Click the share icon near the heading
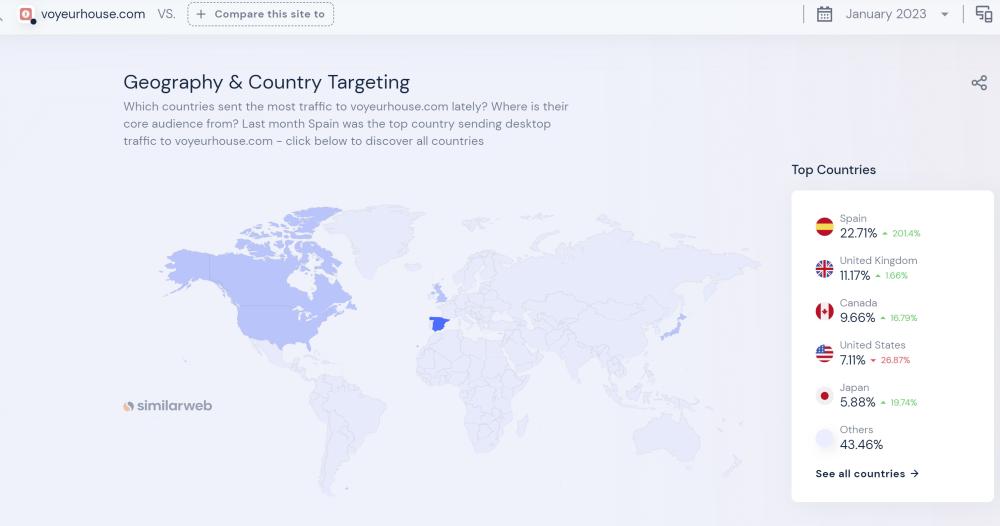Screen dimensions: 1000x526 click(x=979, y=83)
